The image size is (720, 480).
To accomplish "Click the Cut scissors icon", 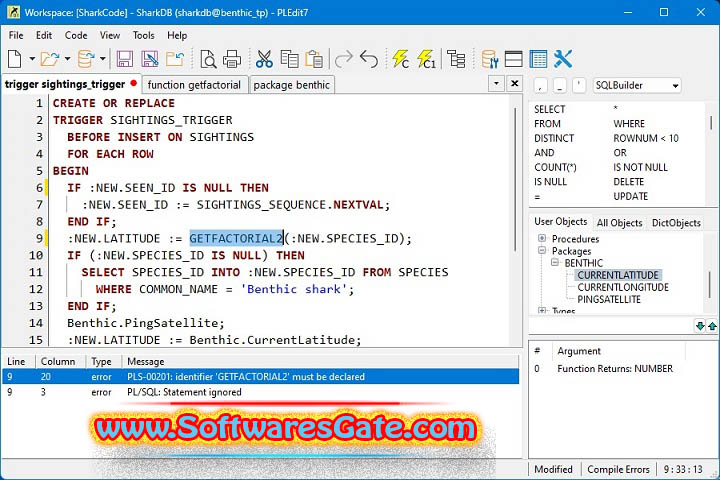I will click(x=264, y=59).
